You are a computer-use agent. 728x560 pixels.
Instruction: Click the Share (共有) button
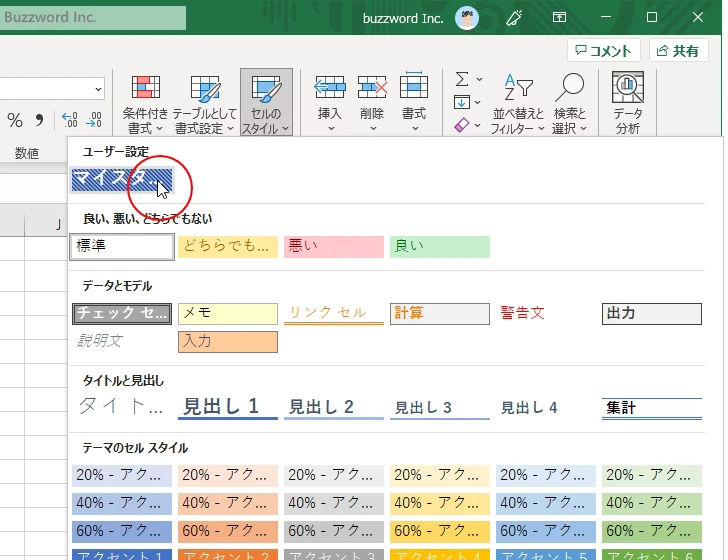pyautogui.click(x=678, y=50)
